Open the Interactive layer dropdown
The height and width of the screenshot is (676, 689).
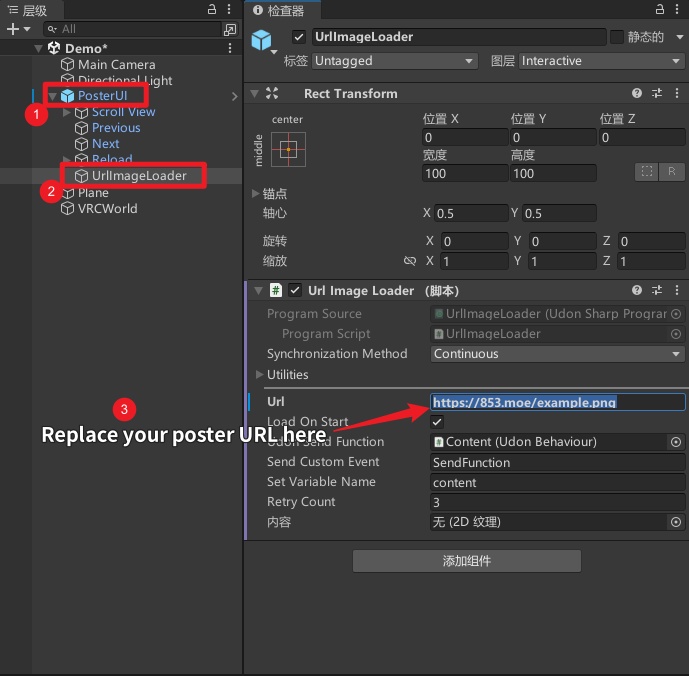tap(602, 61)
